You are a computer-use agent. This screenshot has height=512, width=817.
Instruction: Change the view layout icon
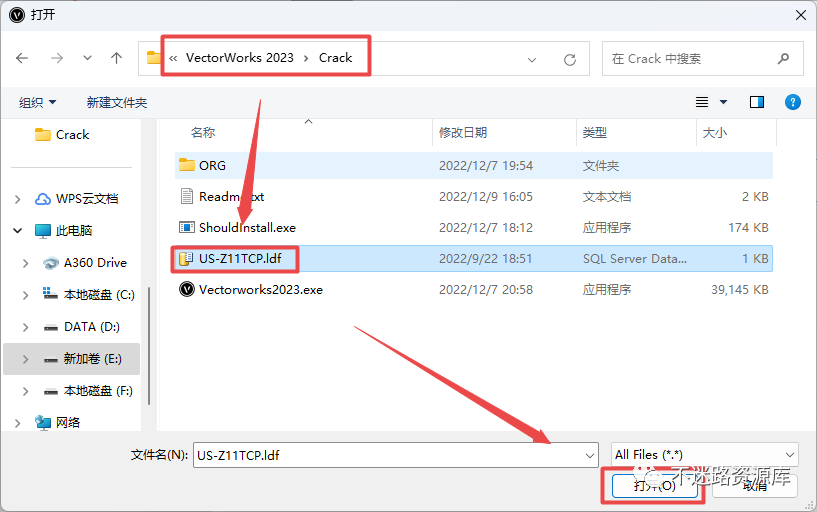pos(702,102)
